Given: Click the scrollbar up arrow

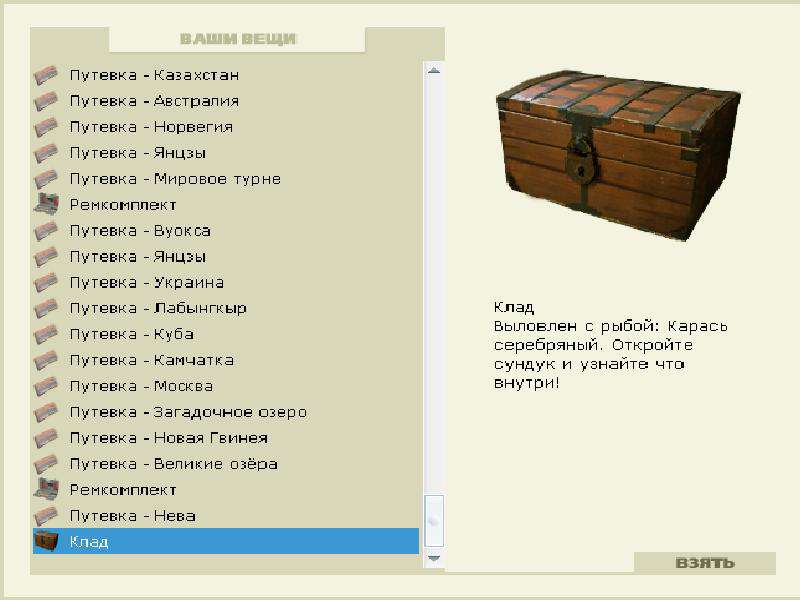Looking at the screenshot, I should click(x=432, y=68).
